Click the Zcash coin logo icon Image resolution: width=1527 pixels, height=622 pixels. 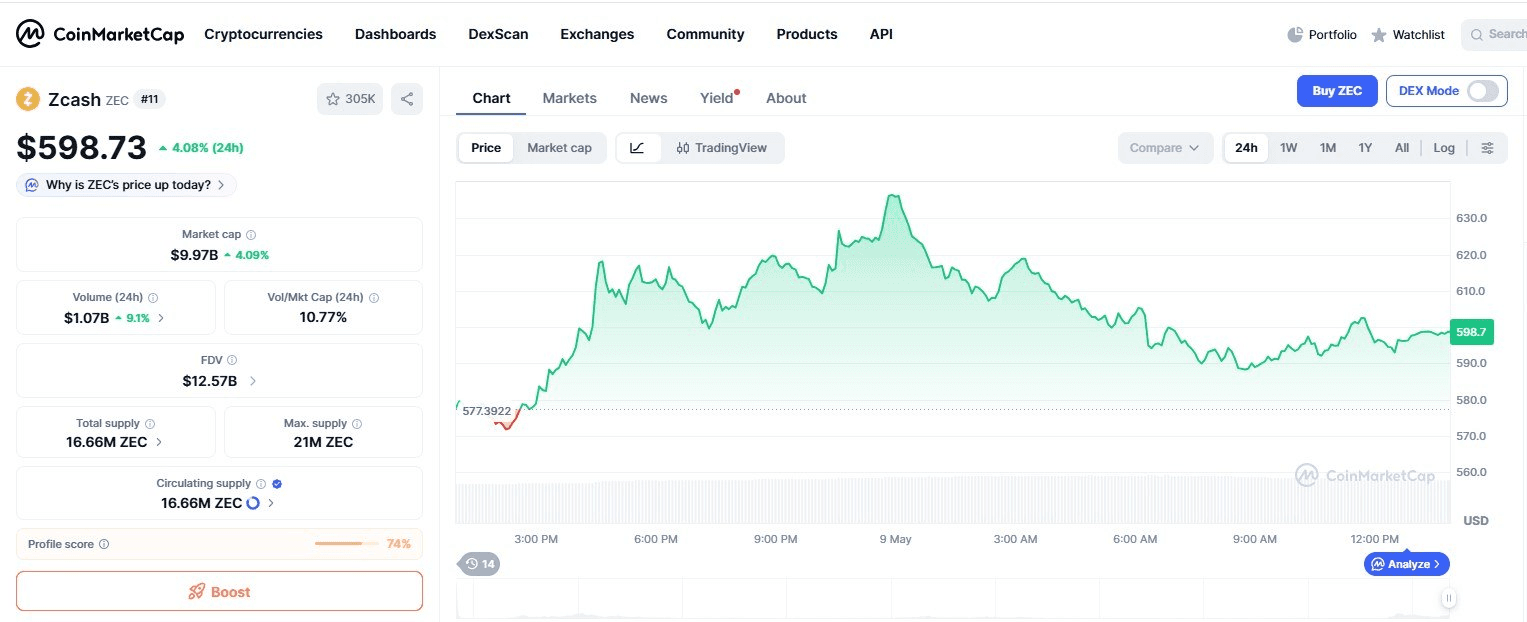coord(28,99)
